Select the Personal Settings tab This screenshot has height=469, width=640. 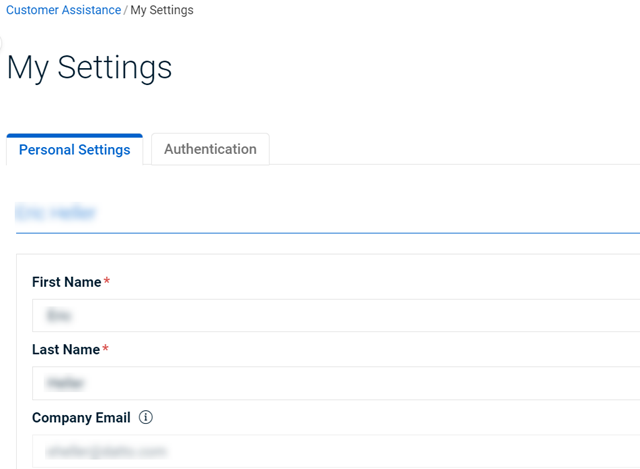[x=75, y=150]
